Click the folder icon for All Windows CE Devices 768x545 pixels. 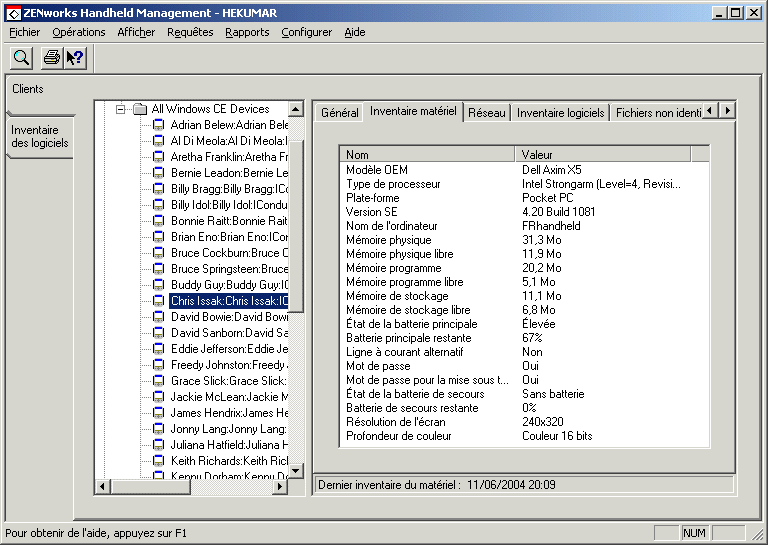click(x=140, y=109)
